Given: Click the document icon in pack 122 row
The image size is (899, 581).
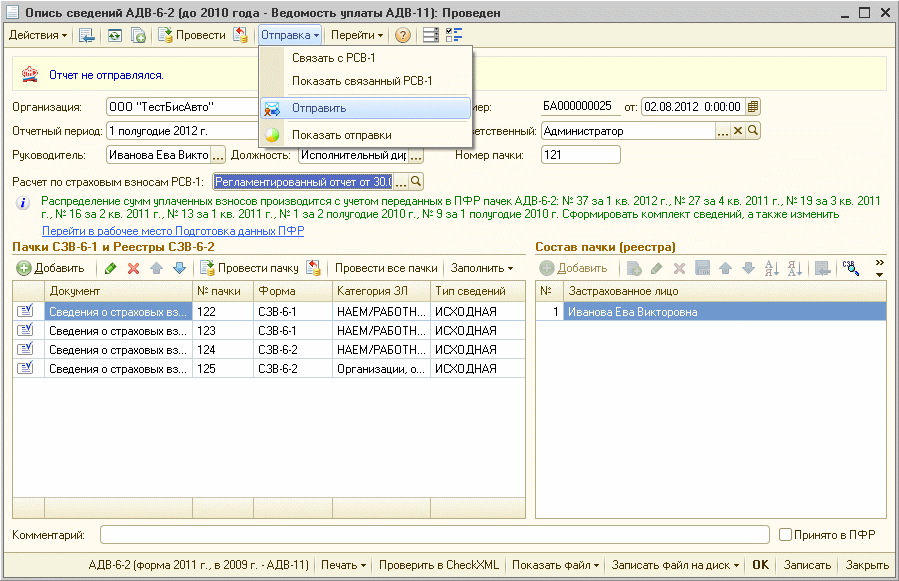Looking at the screenshot, I should coord(25,311).
